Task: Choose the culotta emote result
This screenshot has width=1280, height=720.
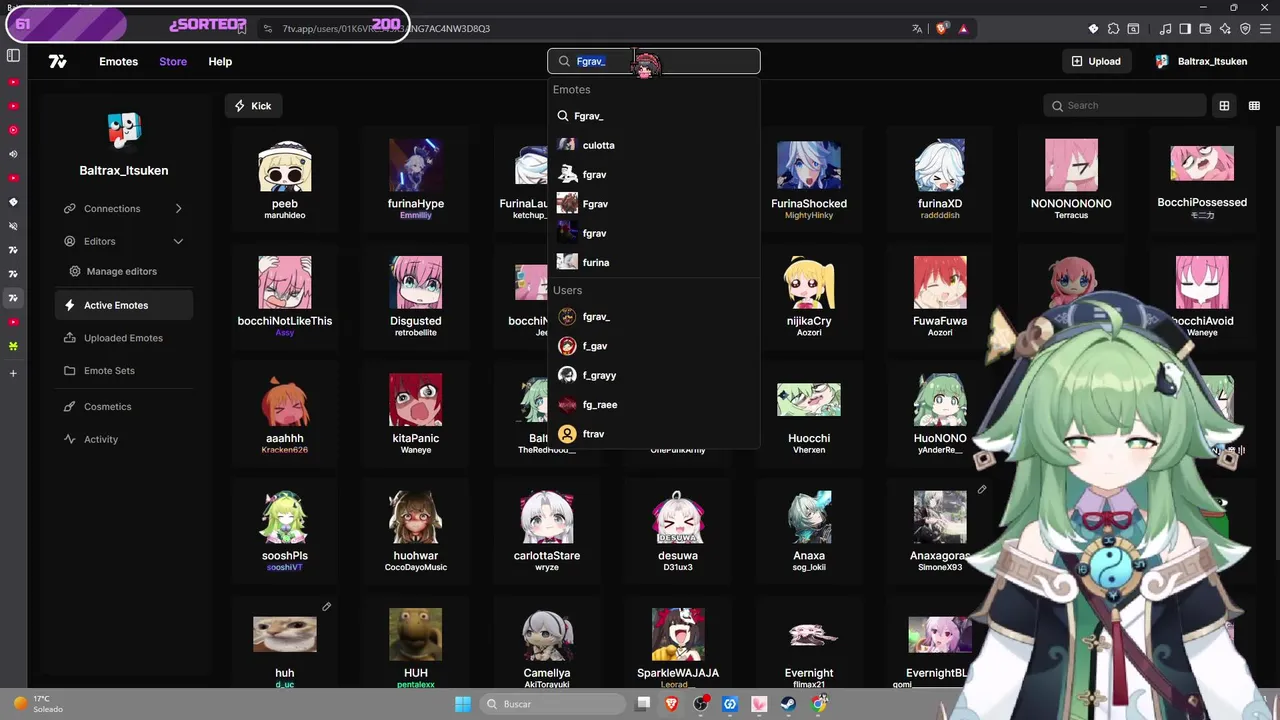Action: click(x=654, y=145)
